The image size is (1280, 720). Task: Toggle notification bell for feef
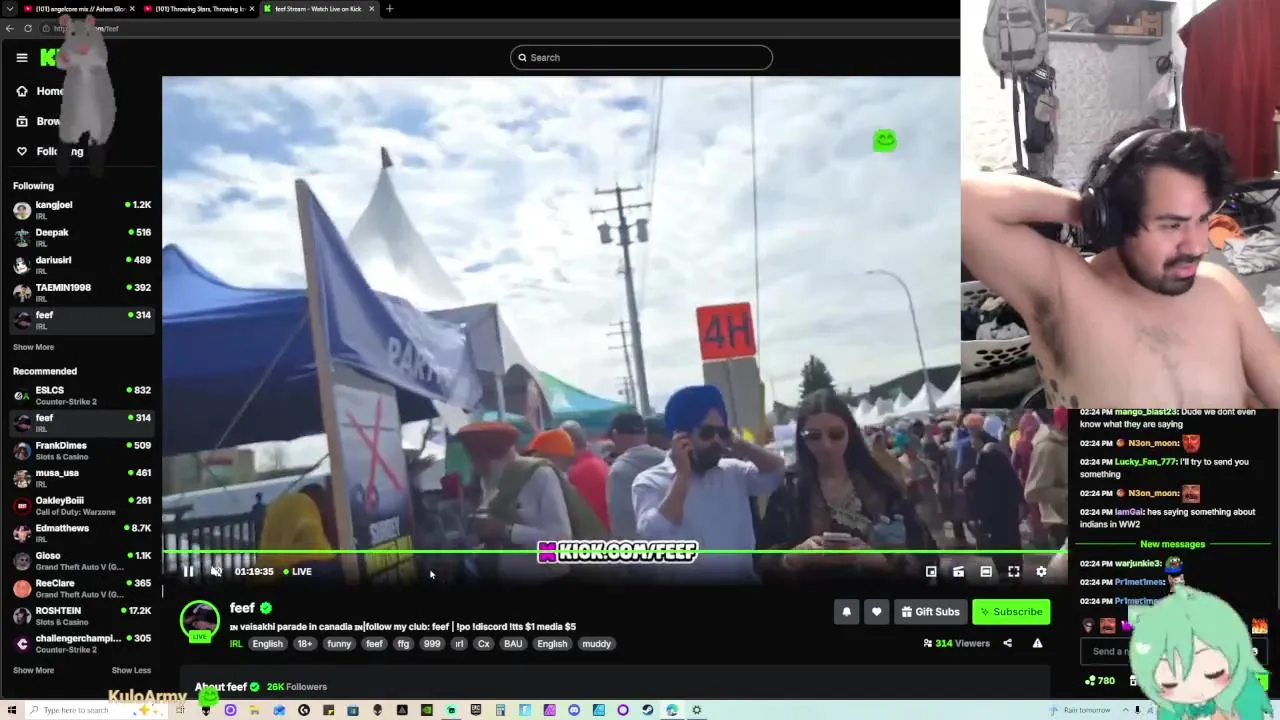846,612
